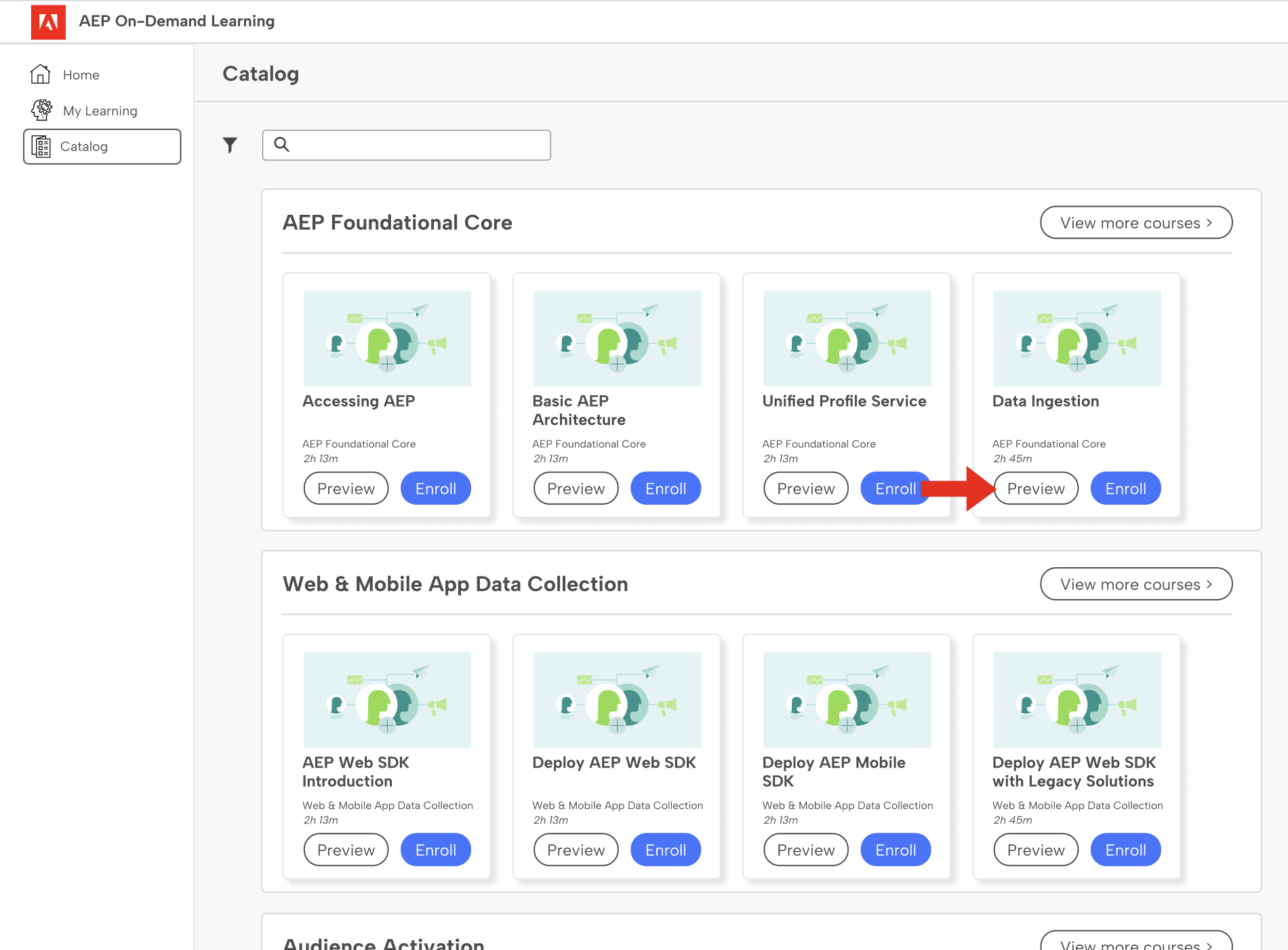
Task: View more Web & Mobile App Data Collection courses
Action: click(x=1136, y=584)
